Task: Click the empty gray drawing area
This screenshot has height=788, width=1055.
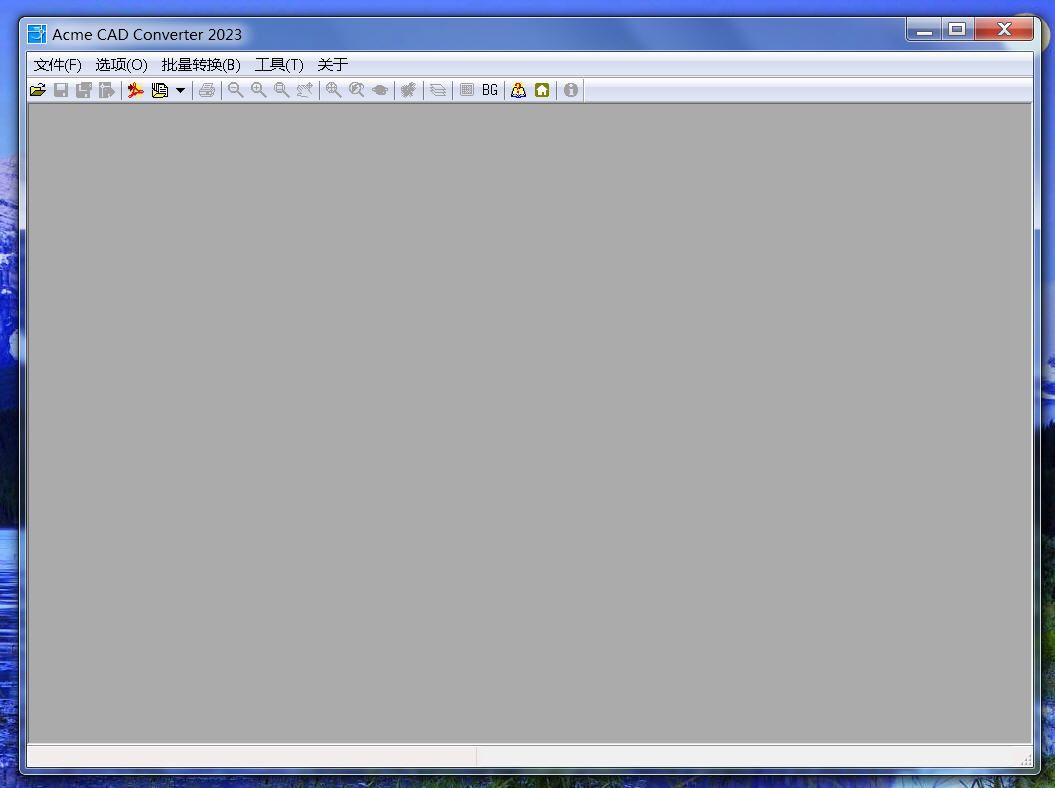Action: (529, 422)
